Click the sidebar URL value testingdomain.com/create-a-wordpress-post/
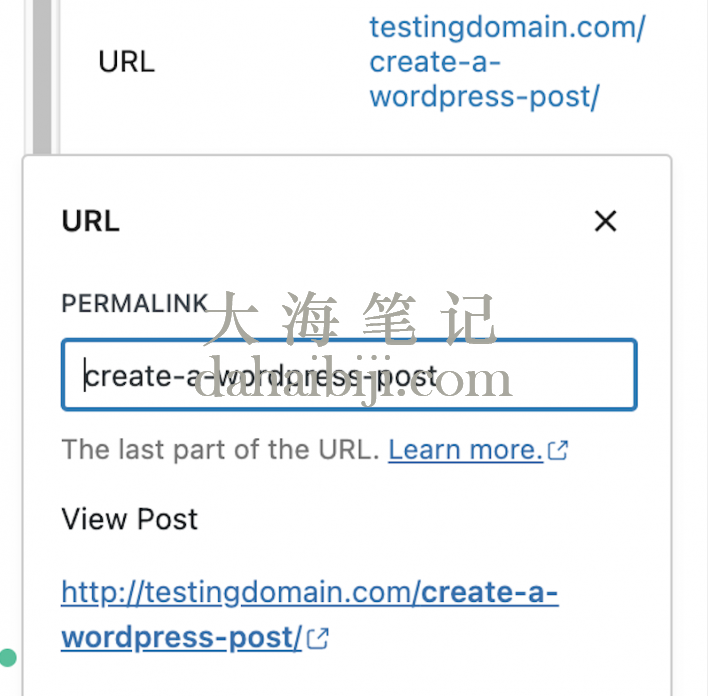Viewport: 708px width, 696px height. point(507,62)
